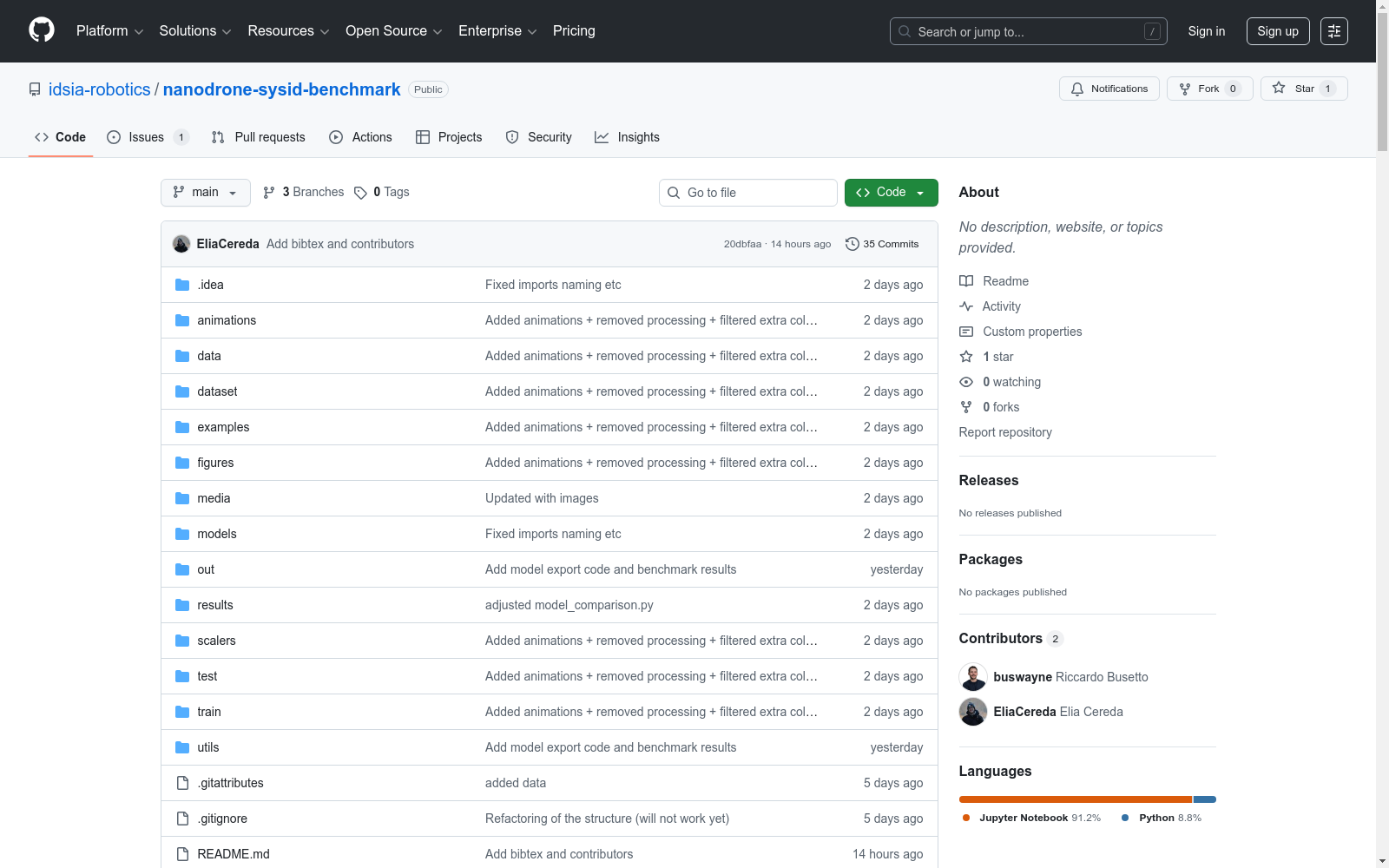
Task: Click the .gitattributes file icon
Action: [x=182, y=783]
